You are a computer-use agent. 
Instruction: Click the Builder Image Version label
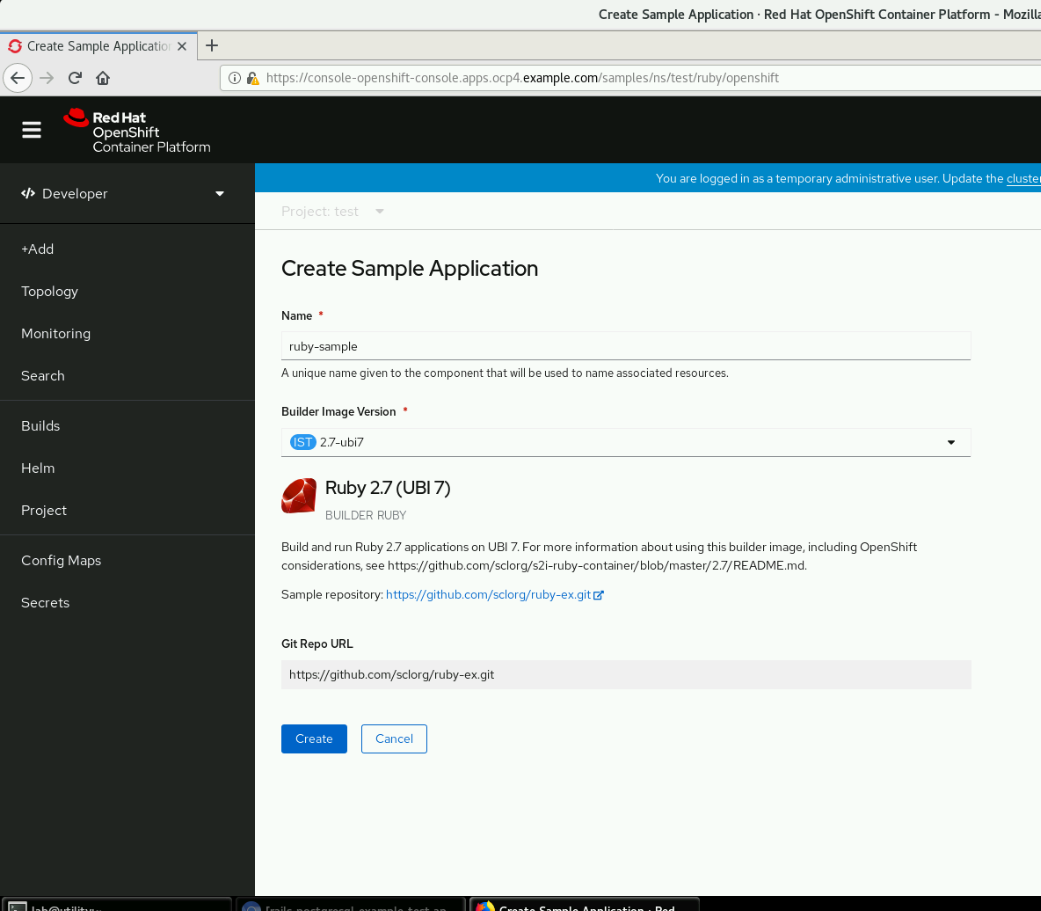tap(339, 412)
